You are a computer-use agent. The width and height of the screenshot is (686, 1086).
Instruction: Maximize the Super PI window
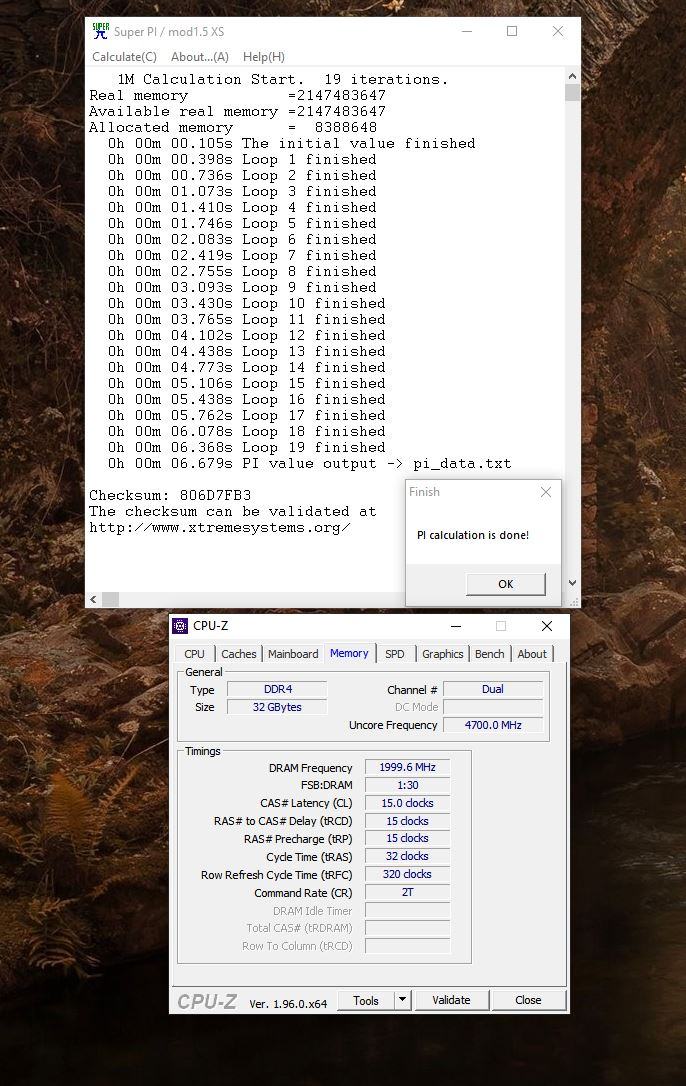pos(512,31)
